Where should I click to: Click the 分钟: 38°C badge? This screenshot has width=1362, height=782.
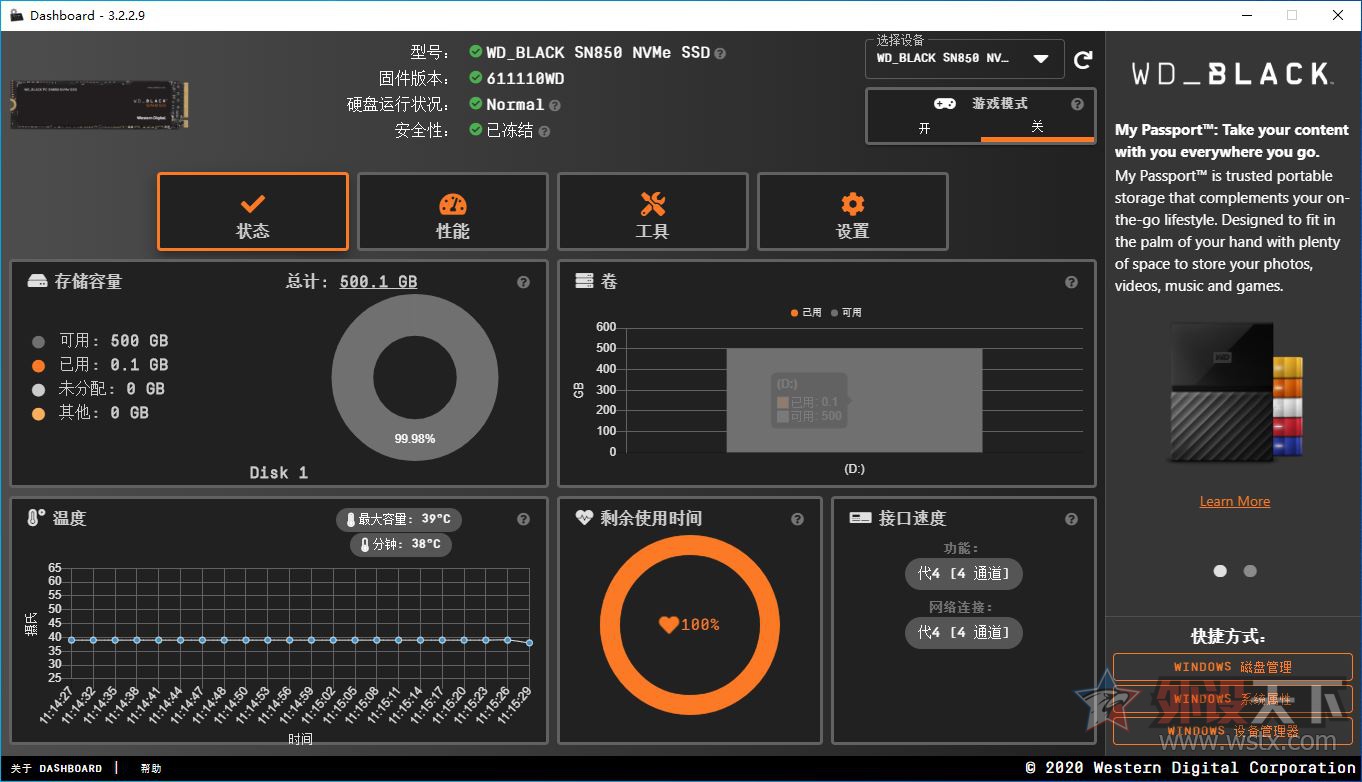coord(400,544)
